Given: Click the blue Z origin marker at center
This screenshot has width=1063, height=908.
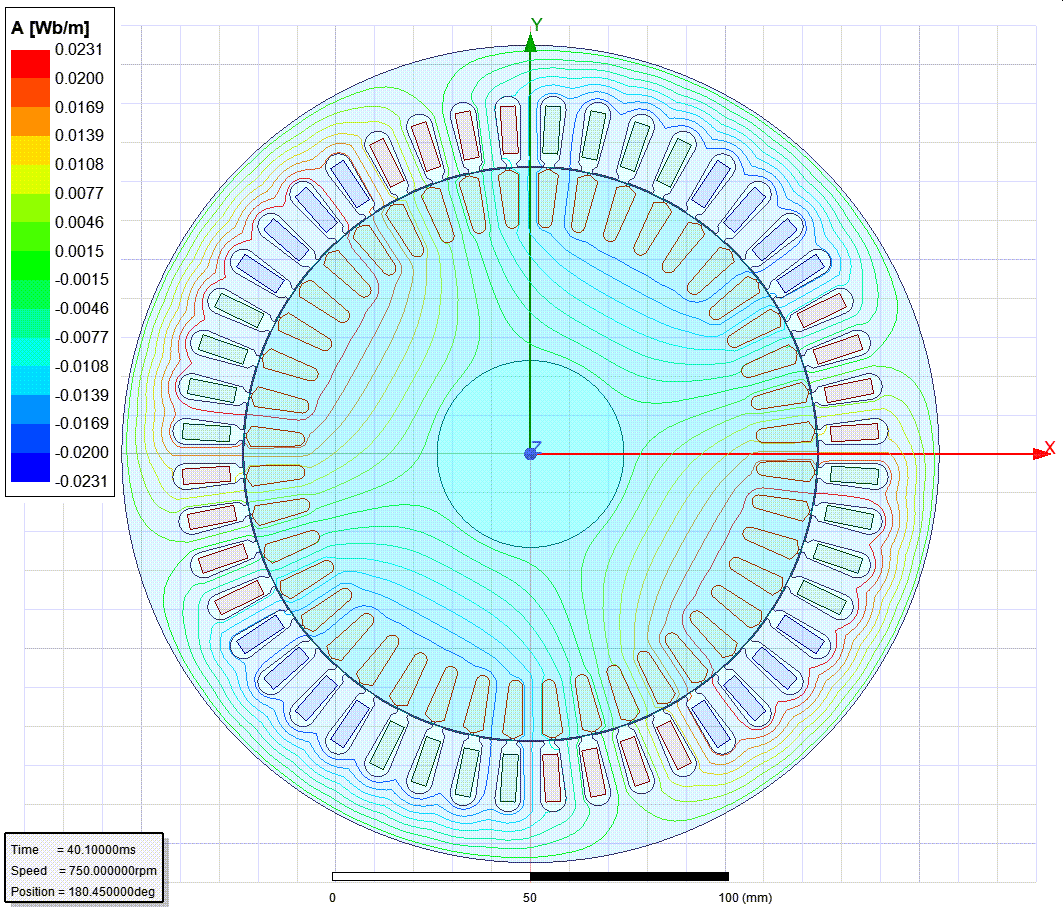Looking at the screenshot, I should tap(530, 453).
